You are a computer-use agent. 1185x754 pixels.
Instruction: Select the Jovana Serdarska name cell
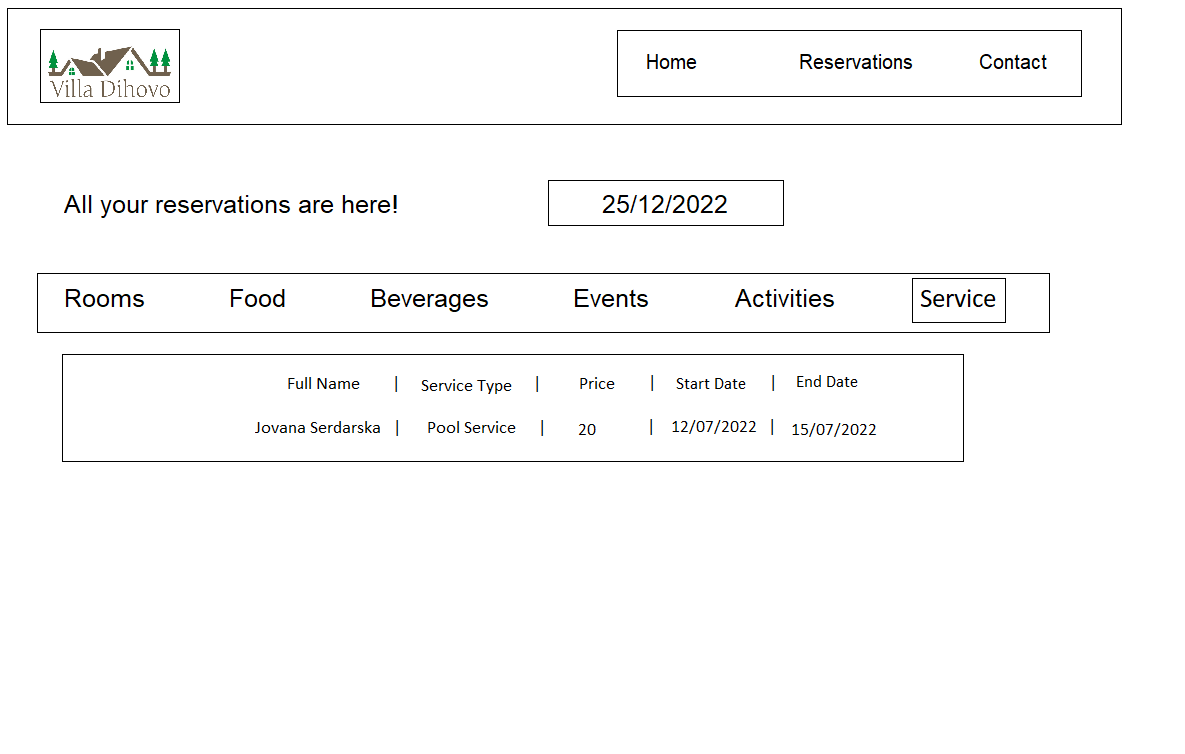tap(317, 428)
